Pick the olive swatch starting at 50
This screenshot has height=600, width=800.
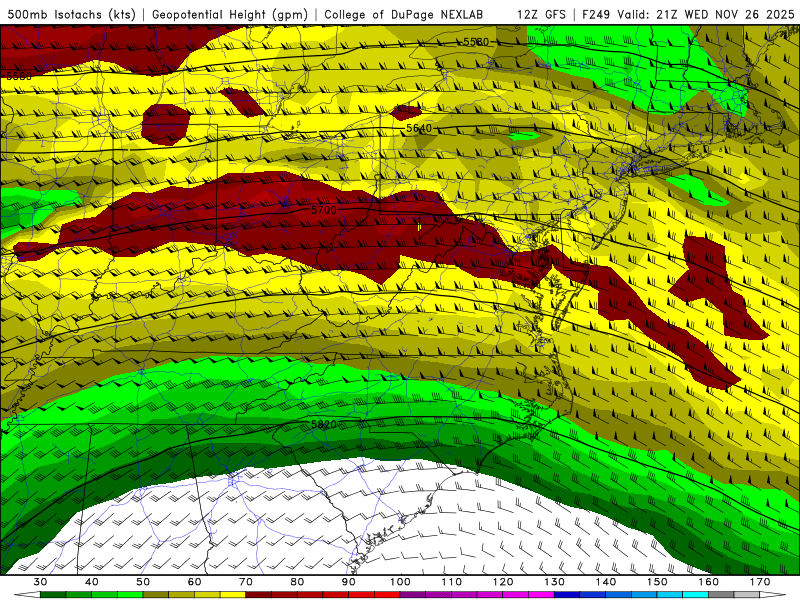point(156,594)
